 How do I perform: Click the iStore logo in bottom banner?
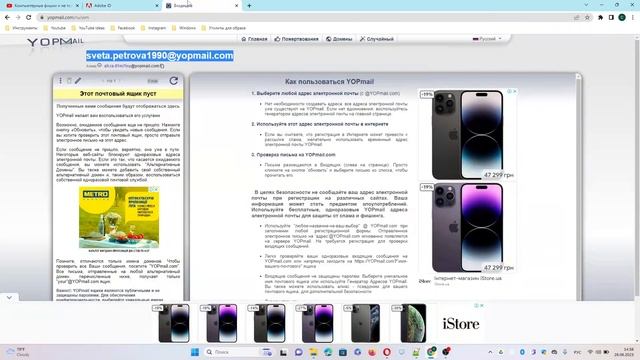pyautogui.click(x=461, y=324)
